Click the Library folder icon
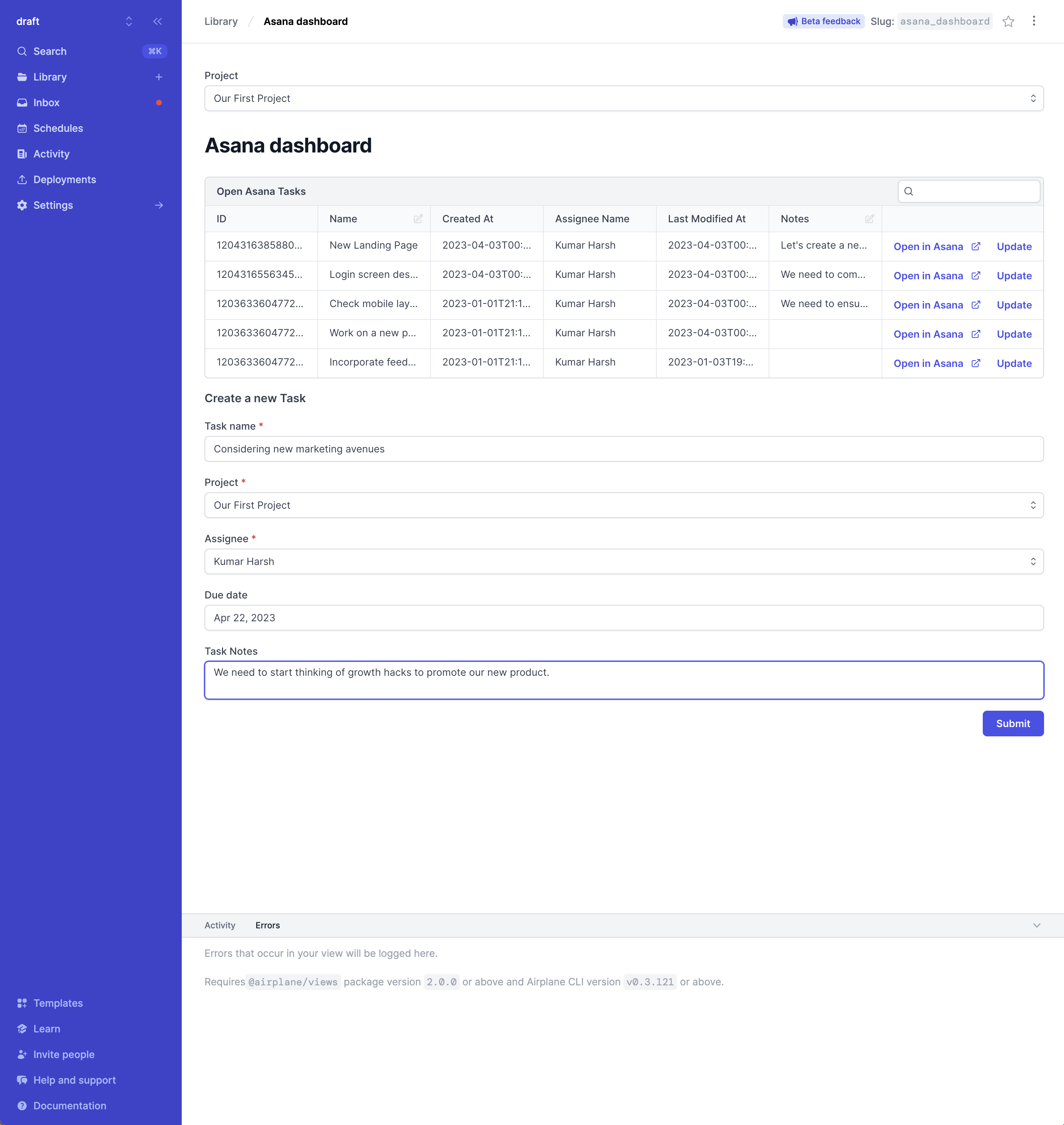Screen dimensions: 1064x1125 tap(22, 77)
